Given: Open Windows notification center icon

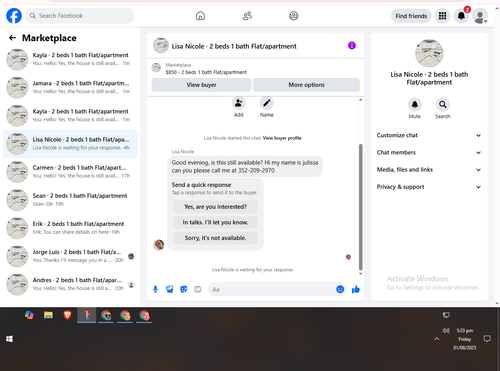Looking at the screenshot, I should coord(487,339).
